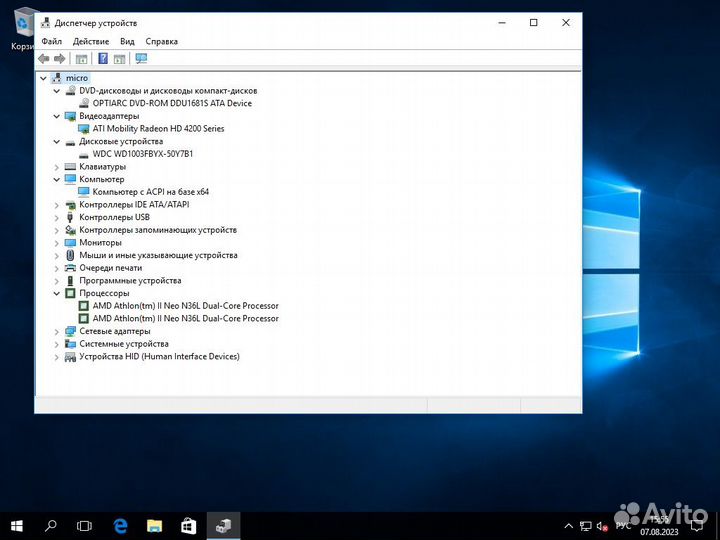
Task: Select Компьютер с ACPI на базе x64
Action: [151, 192]
